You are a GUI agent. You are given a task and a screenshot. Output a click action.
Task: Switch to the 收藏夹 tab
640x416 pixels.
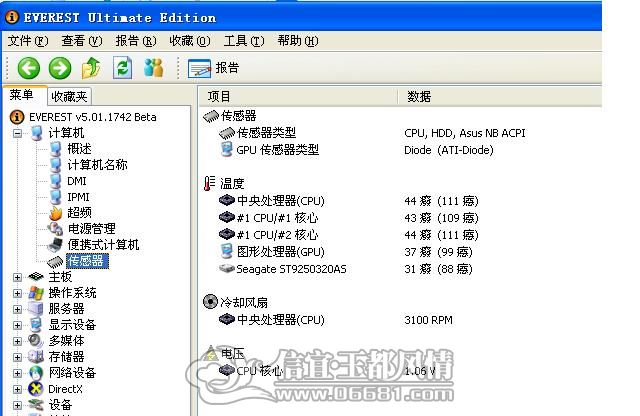pyautogui.click(x=69, y=97)
